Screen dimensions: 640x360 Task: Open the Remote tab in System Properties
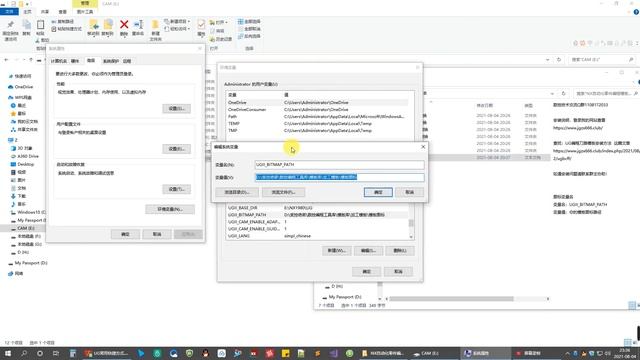coord(127,61)
